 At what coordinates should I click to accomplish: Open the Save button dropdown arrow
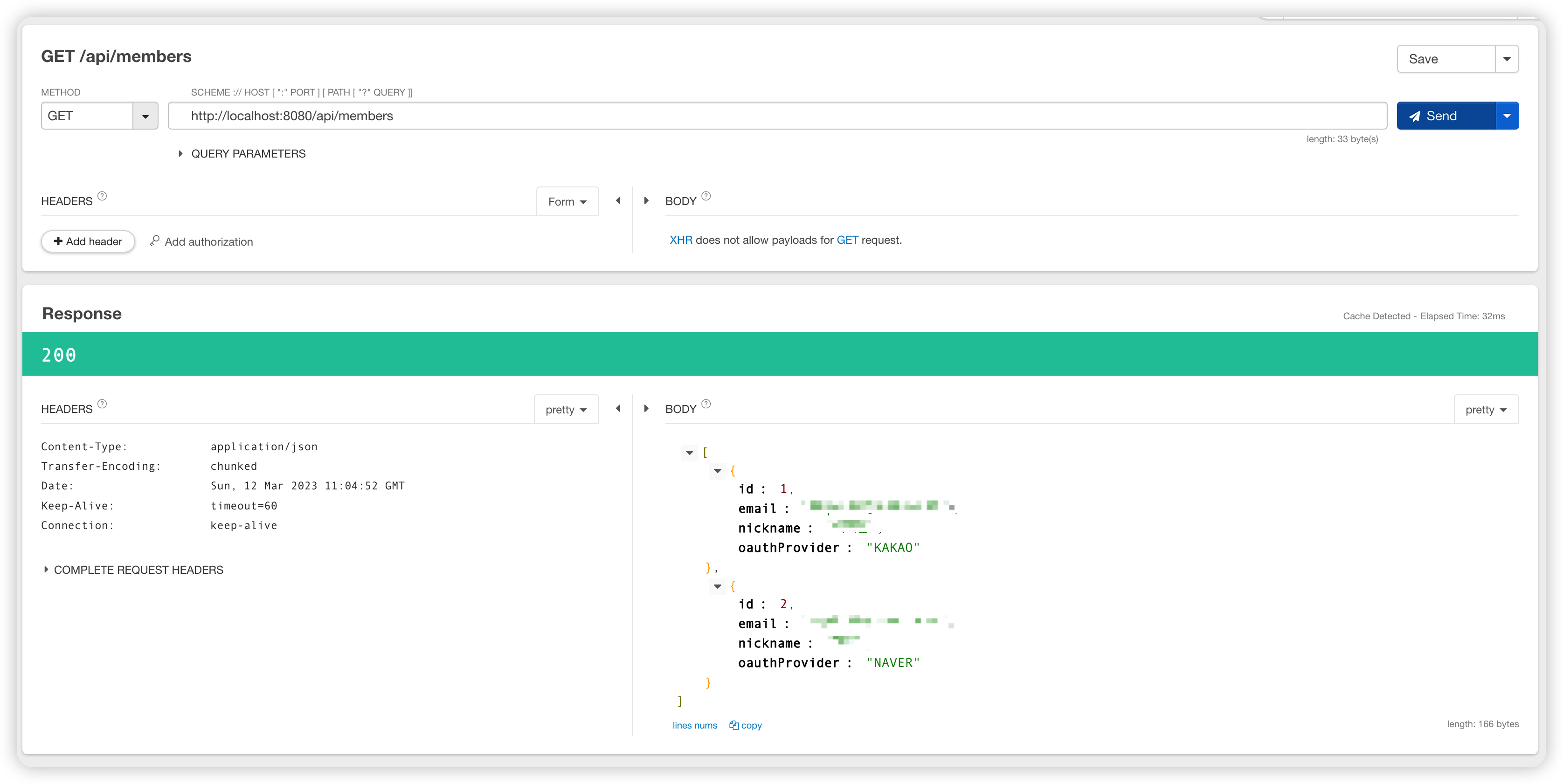[1507, 59]
